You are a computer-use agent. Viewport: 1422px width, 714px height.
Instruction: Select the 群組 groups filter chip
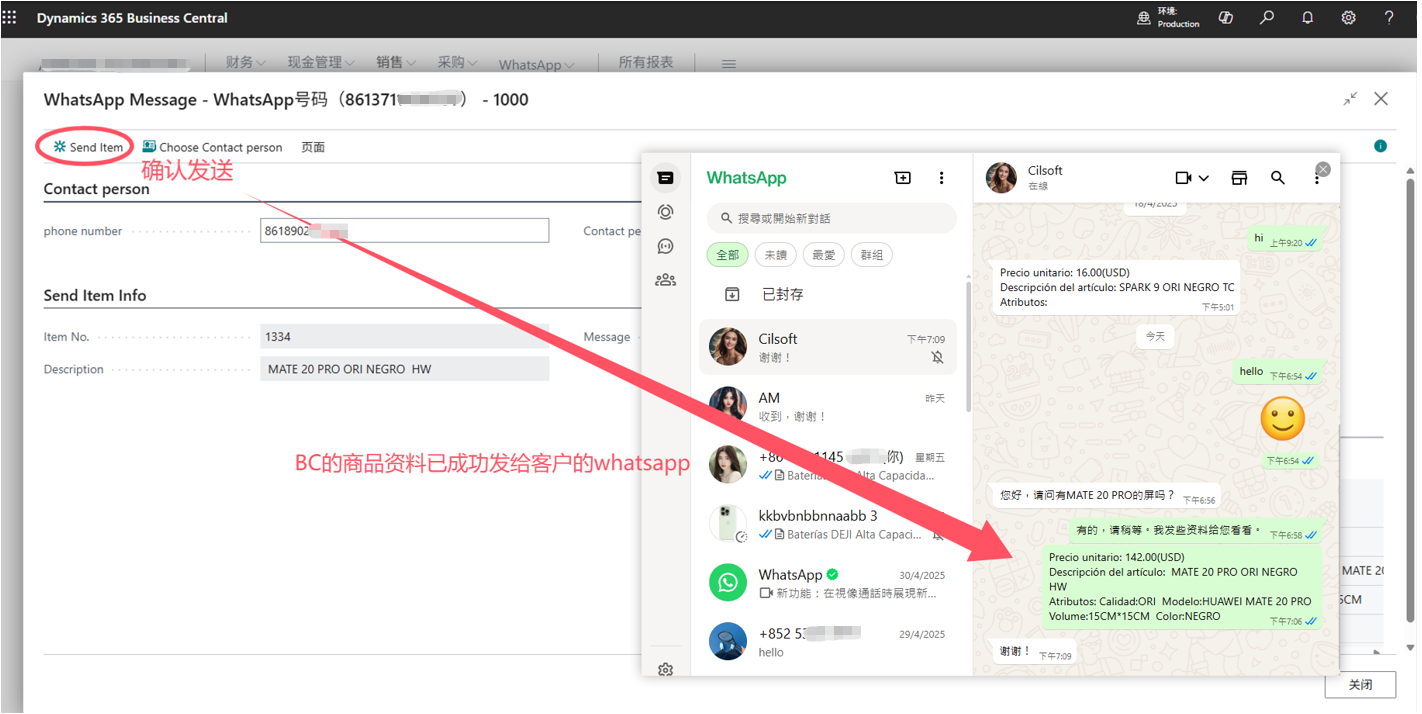(871, 255)
